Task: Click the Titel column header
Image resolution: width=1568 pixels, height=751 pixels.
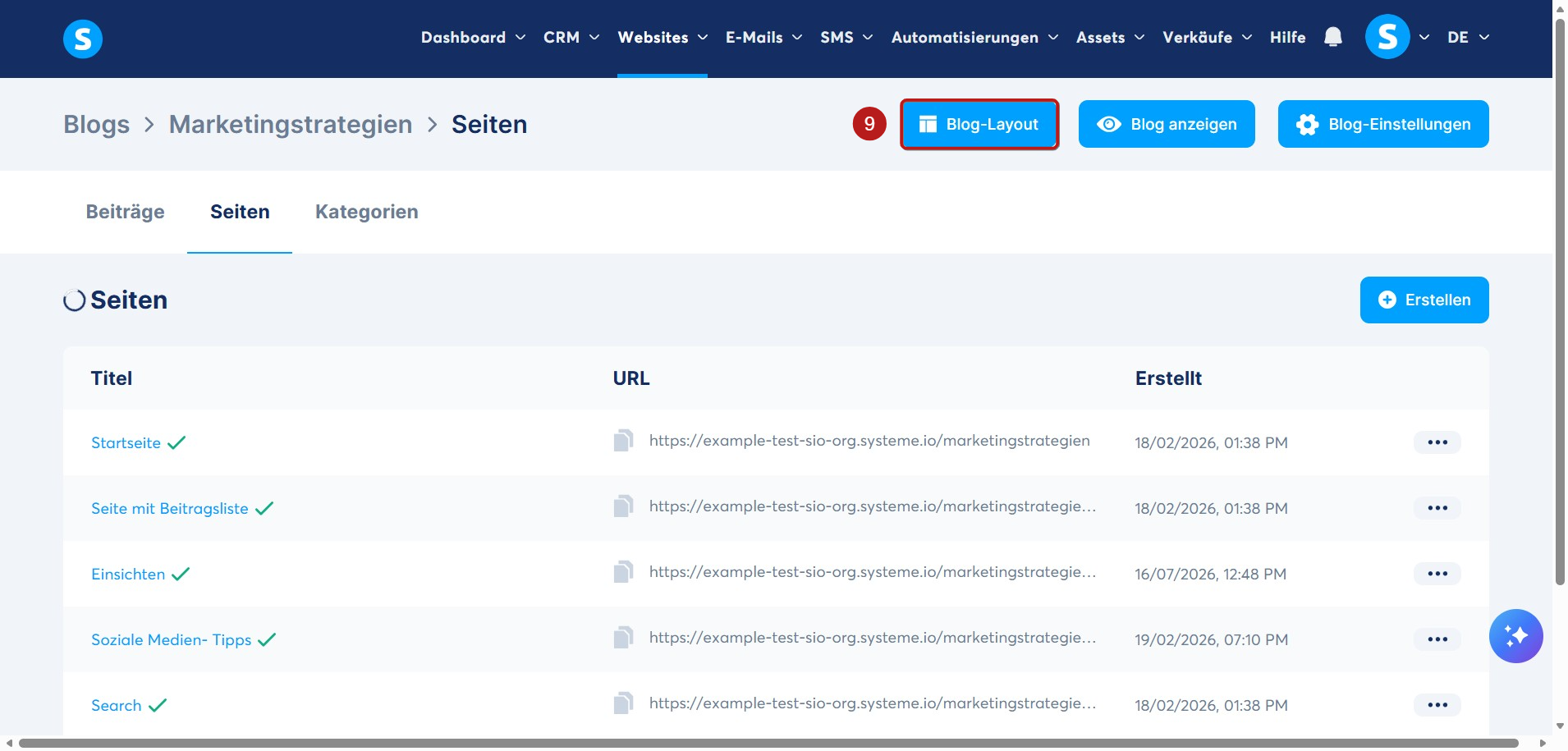Action: pos(112,378)
